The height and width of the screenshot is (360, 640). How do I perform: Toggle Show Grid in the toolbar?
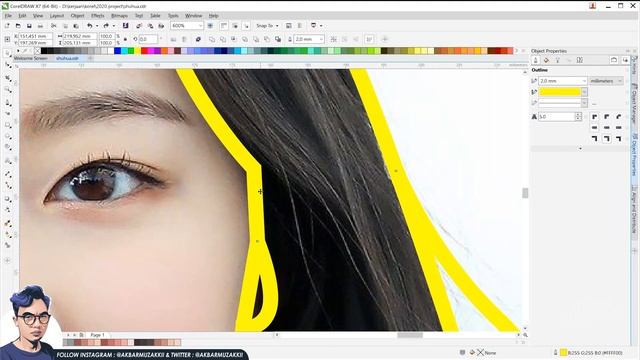235,26
